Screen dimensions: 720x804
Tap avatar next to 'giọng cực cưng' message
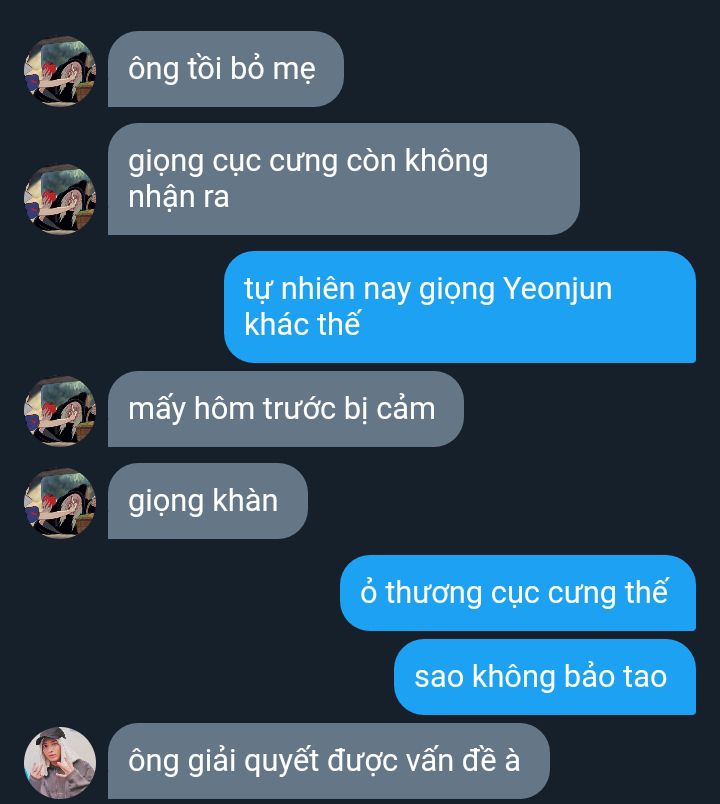(59, 199)
